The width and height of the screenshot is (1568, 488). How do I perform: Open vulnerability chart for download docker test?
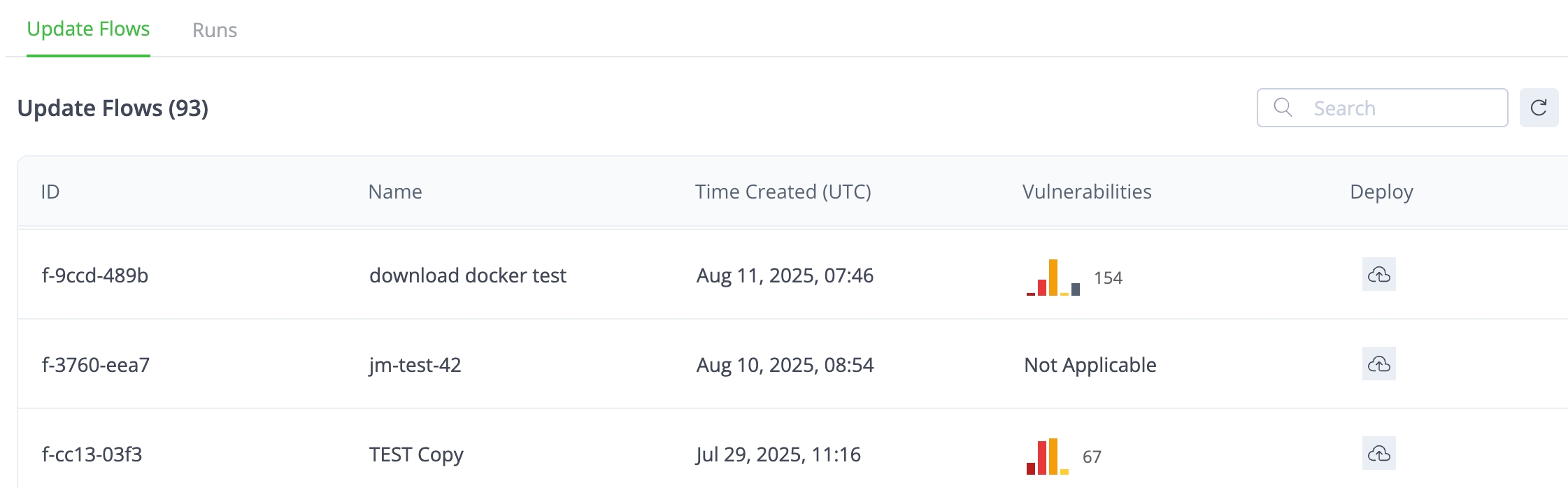1053,278
